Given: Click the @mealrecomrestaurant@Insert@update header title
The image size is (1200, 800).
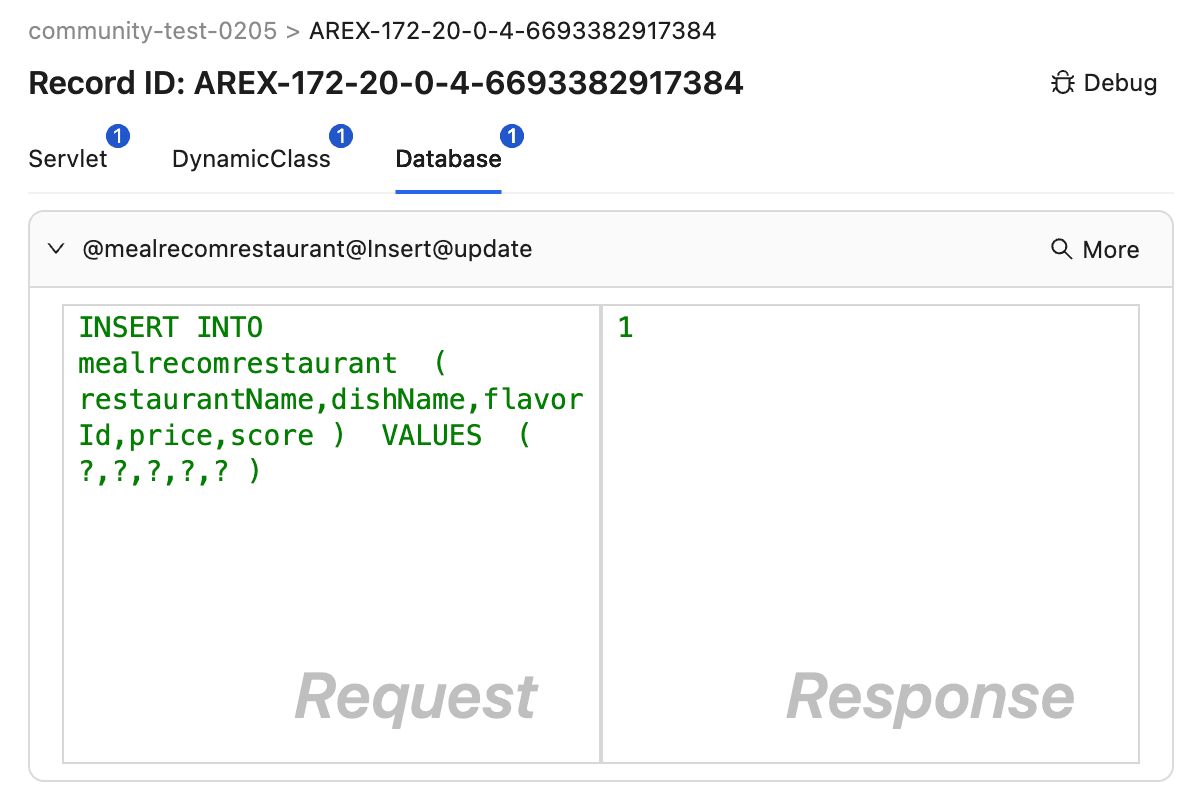Looking at the screenshot, I should 307,249.
